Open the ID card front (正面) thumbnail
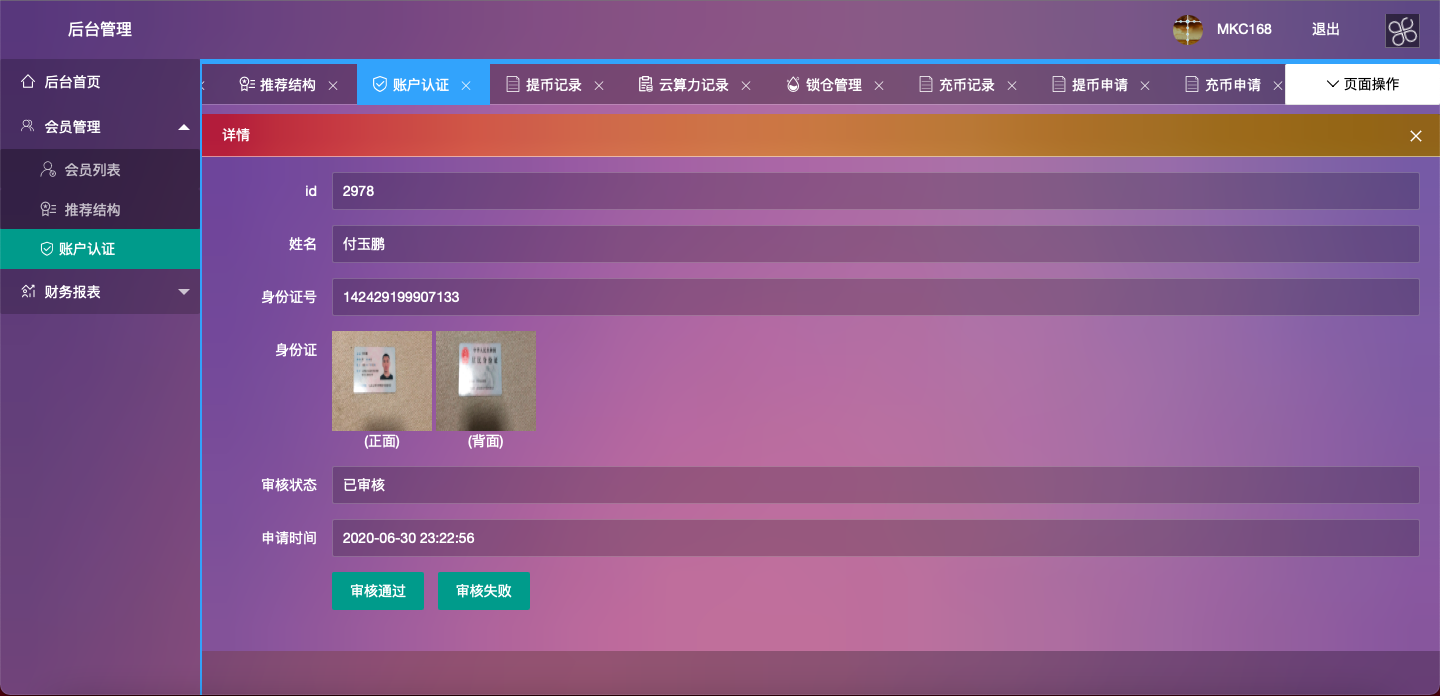1440x696 pixels. [381, 380]
